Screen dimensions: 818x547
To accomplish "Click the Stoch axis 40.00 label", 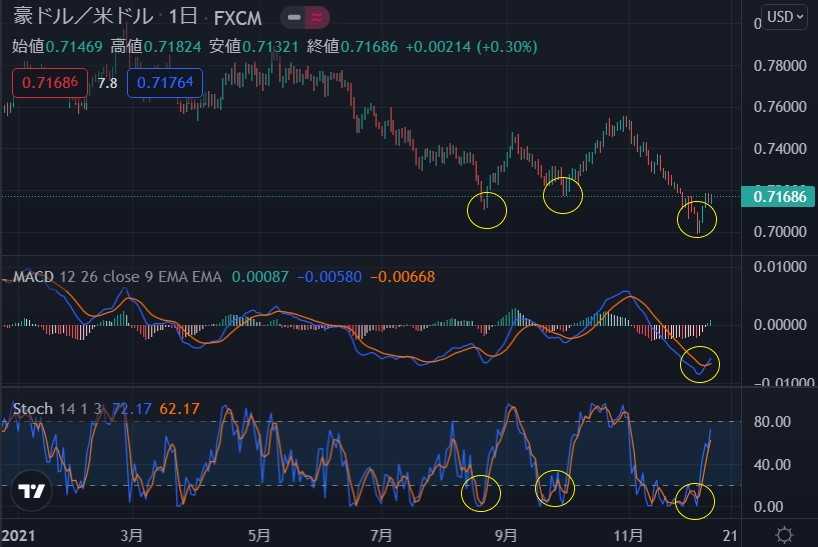I will tap(772, 464).
